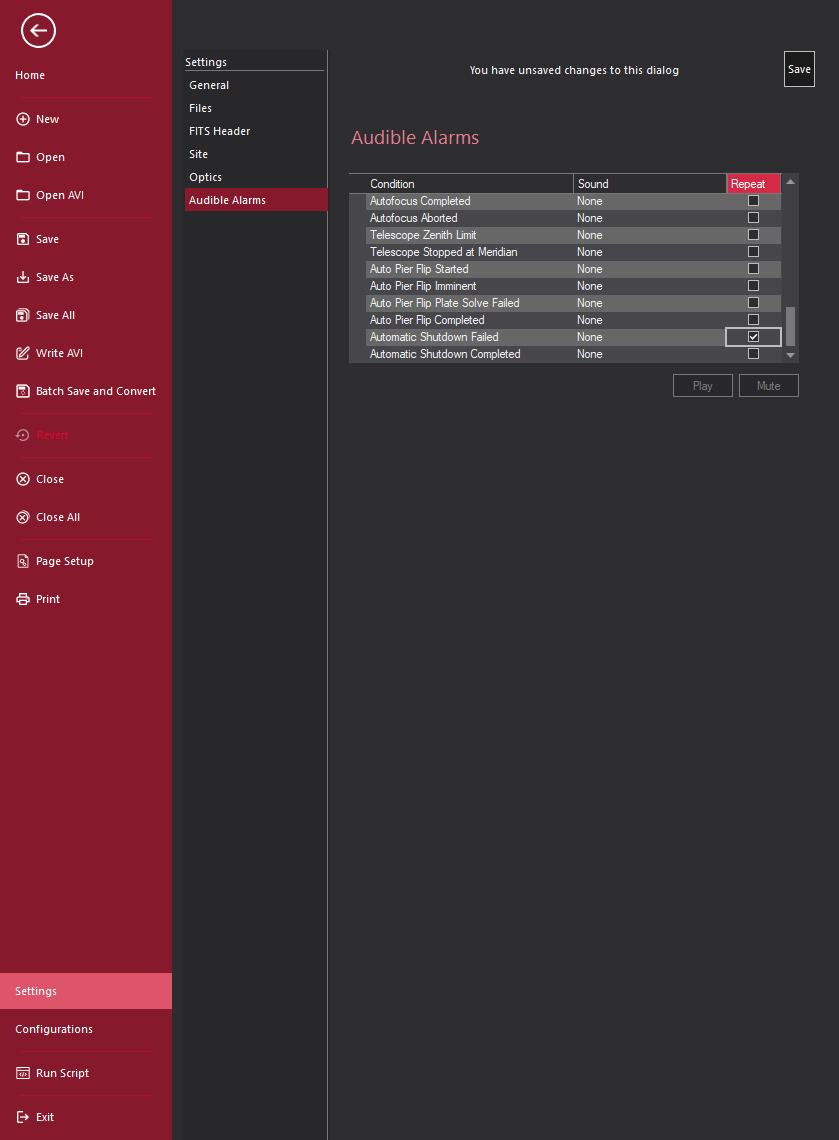Image resolution: width=839 pixels, height=1140 pixels.
Task: Click the Write AVI icon
Action: click(x=23, y=353)
